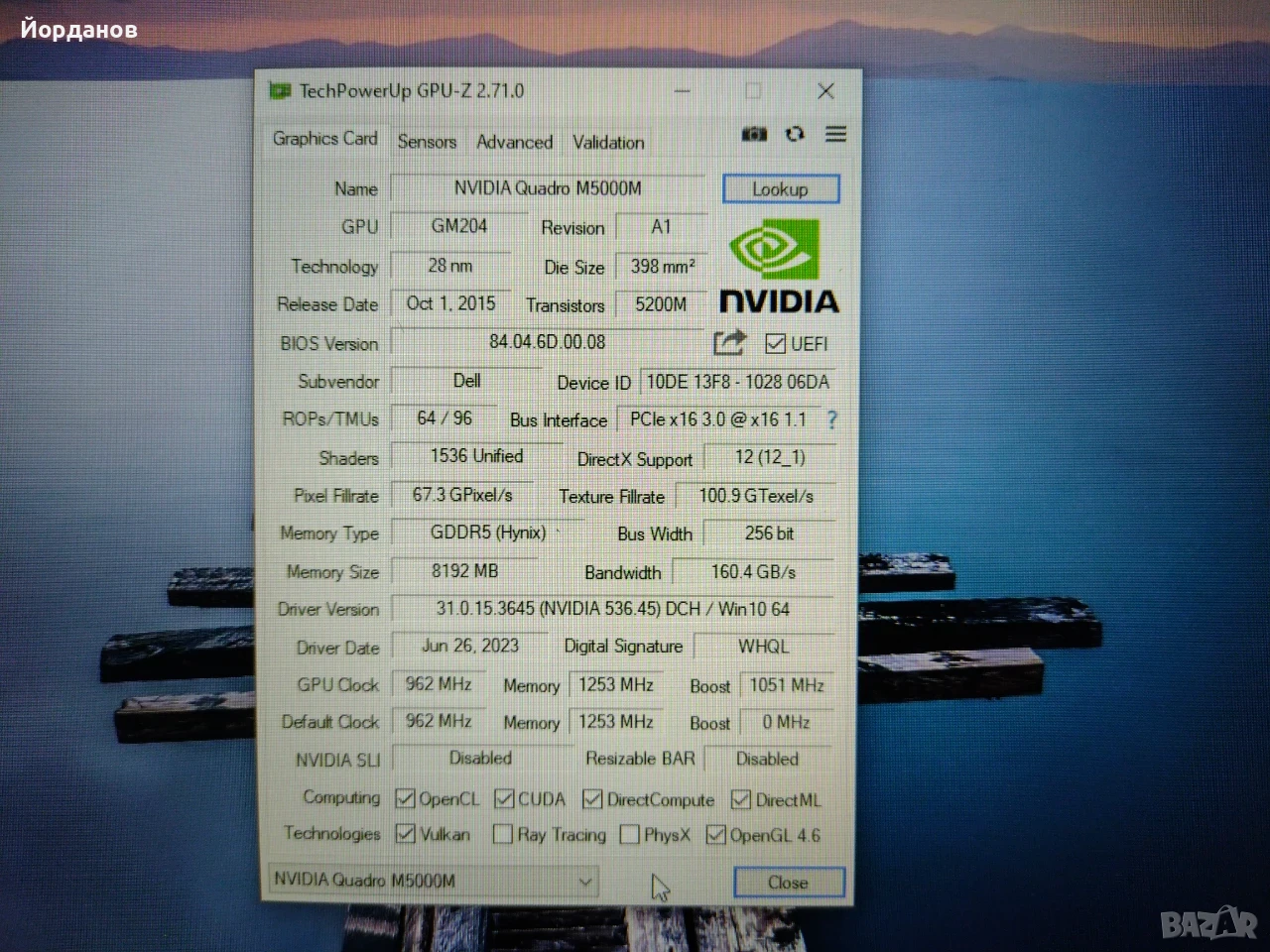1270x952 pixels.
Task: Click the NVIDIA logo image
Action: 779,266
